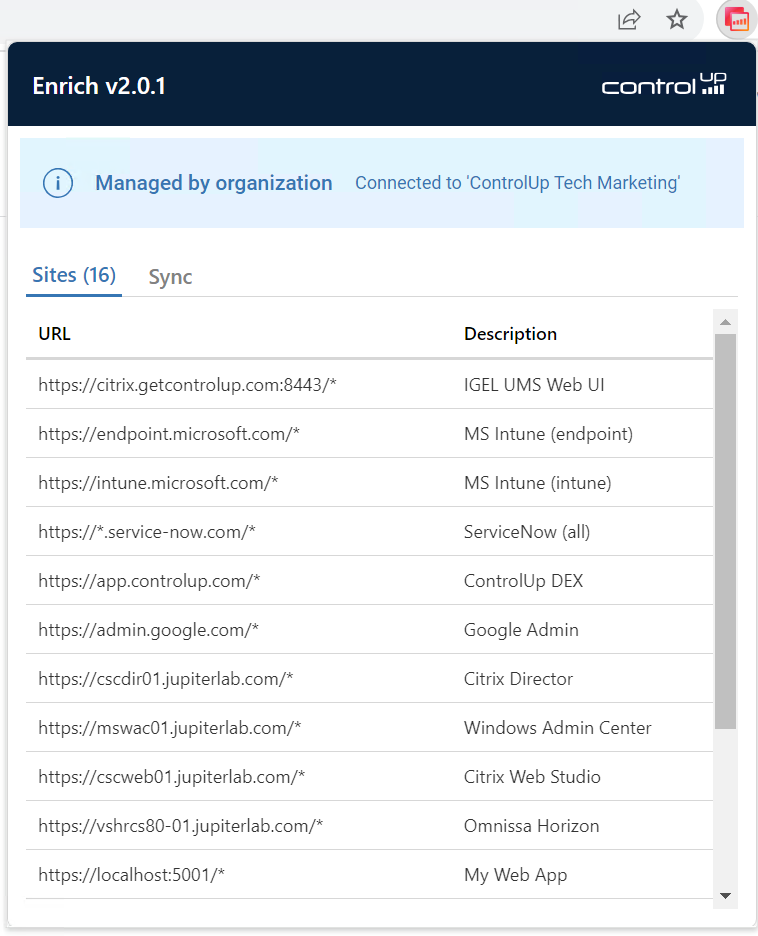The height and width of the screenshot is (936, 758).
Task: Click the sites list scrollbar thumb
Action: point(725,531)
